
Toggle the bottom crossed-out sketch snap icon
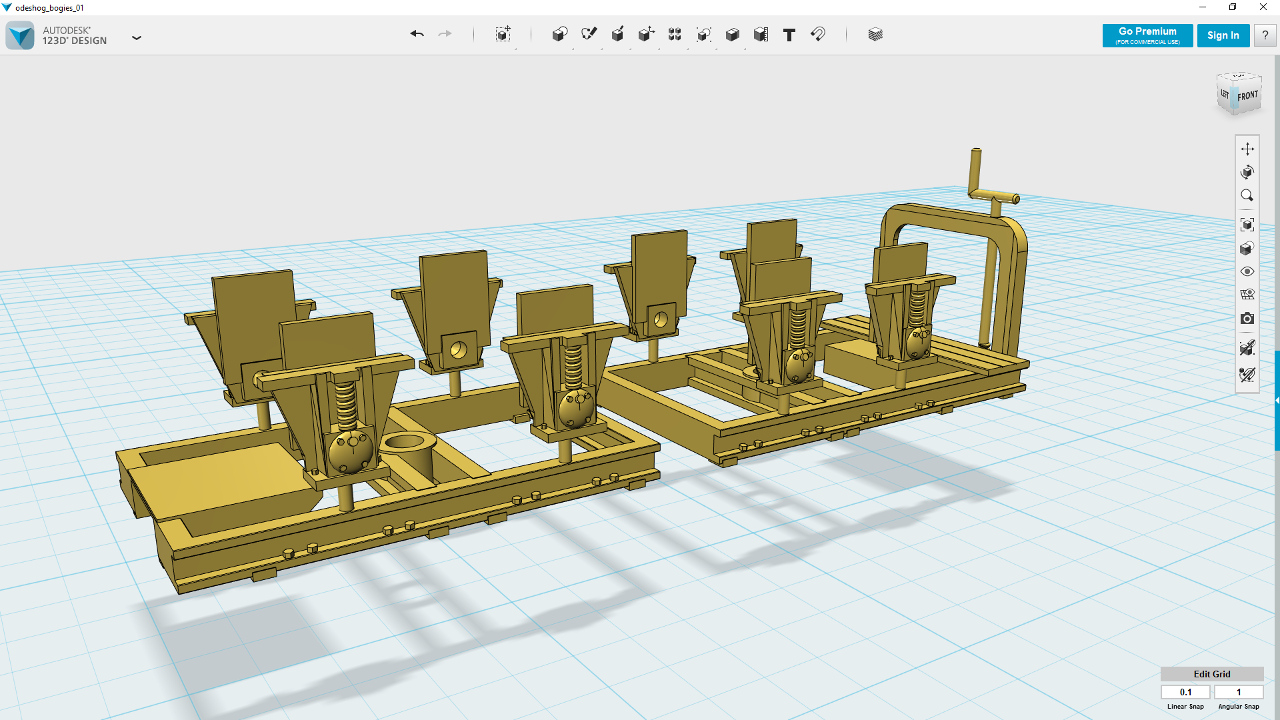[1247, 376]
